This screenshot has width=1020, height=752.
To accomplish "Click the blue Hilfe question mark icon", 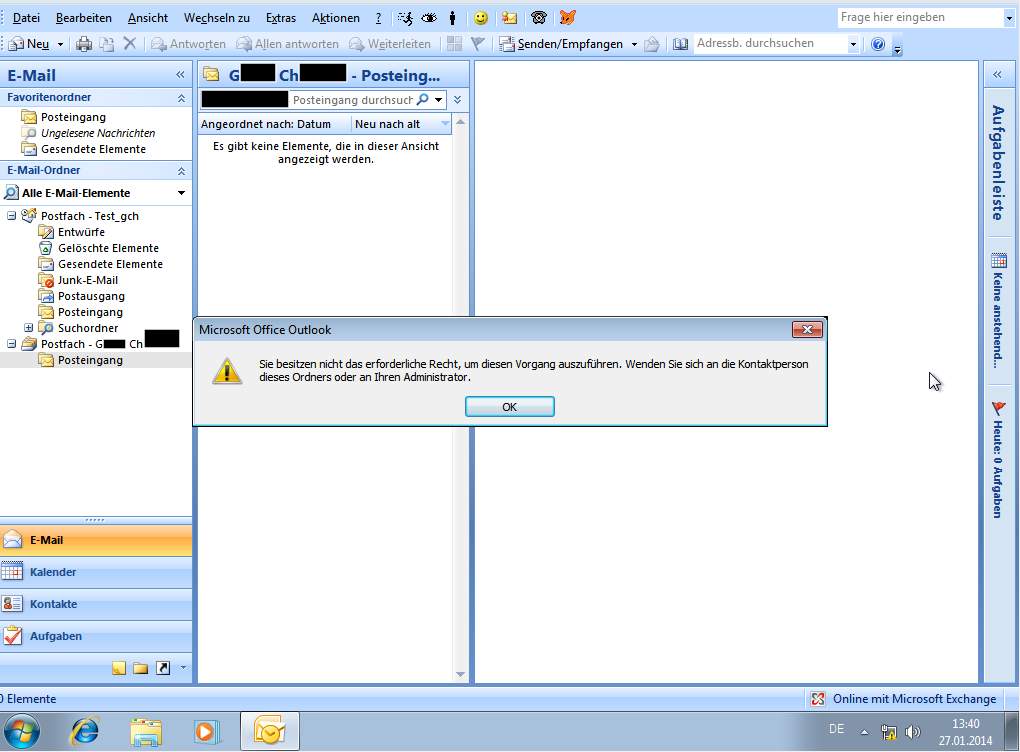I will [876, 43].
